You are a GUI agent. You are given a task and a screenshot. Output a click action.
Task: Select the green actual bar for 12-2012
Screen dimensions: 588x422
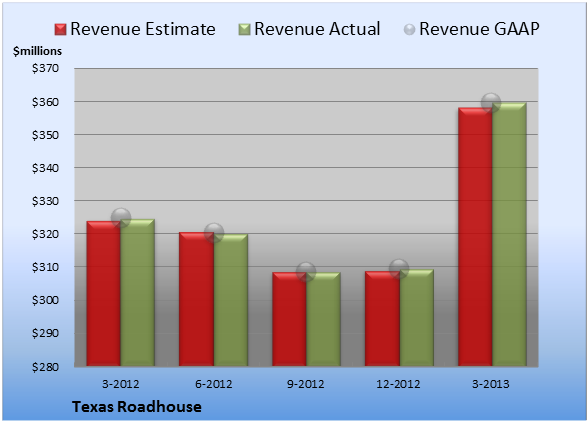(x=416, y=318)
